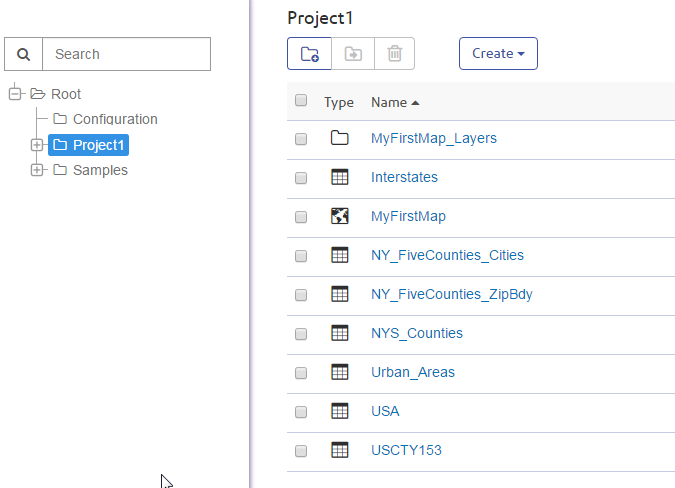The width and height of the screenshot is (675, 488).
Task: Collapse the Root tree node
Action: click(15, 93)
